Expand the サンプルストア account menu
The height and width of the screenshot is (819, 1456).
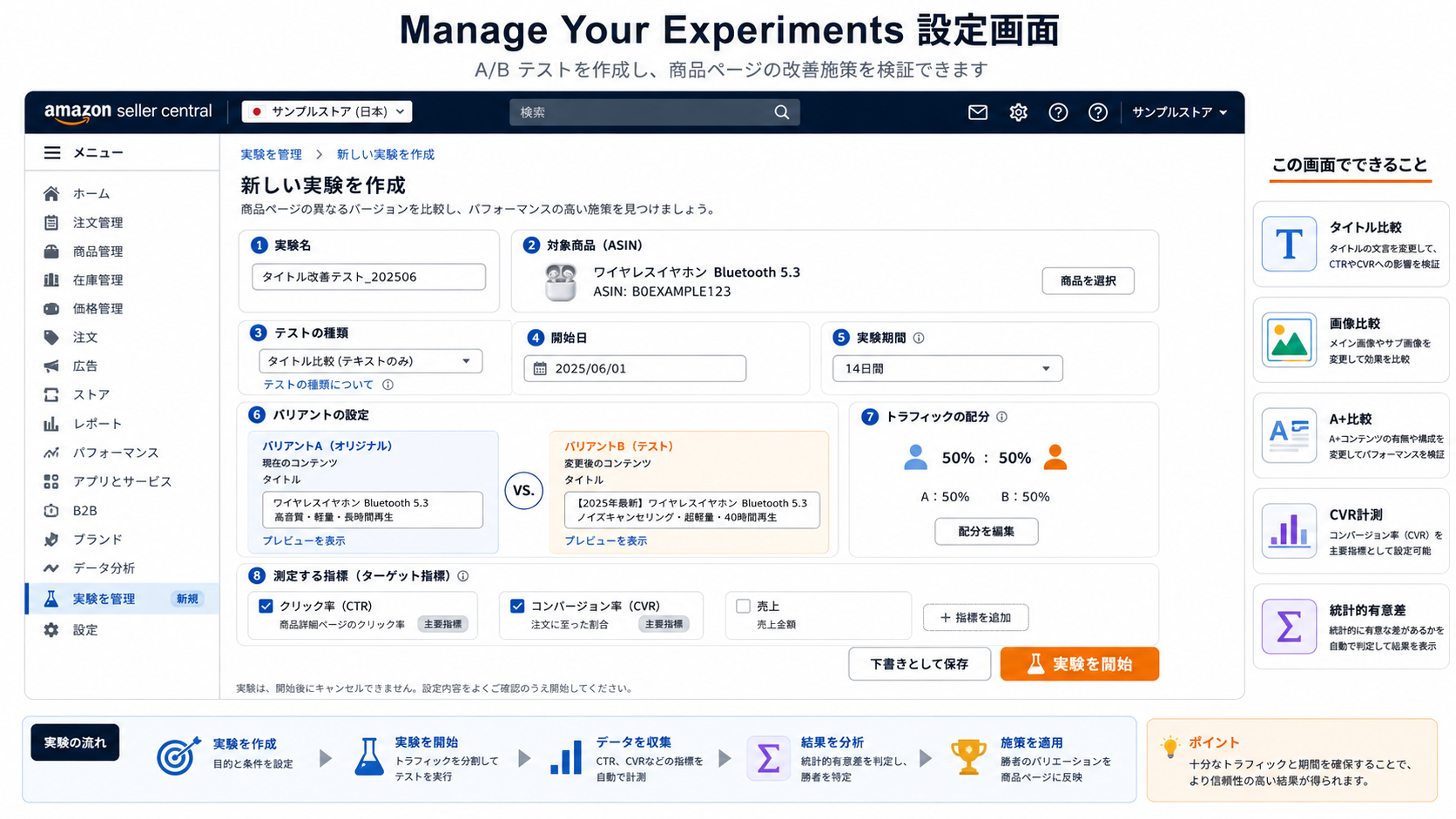1180,112
